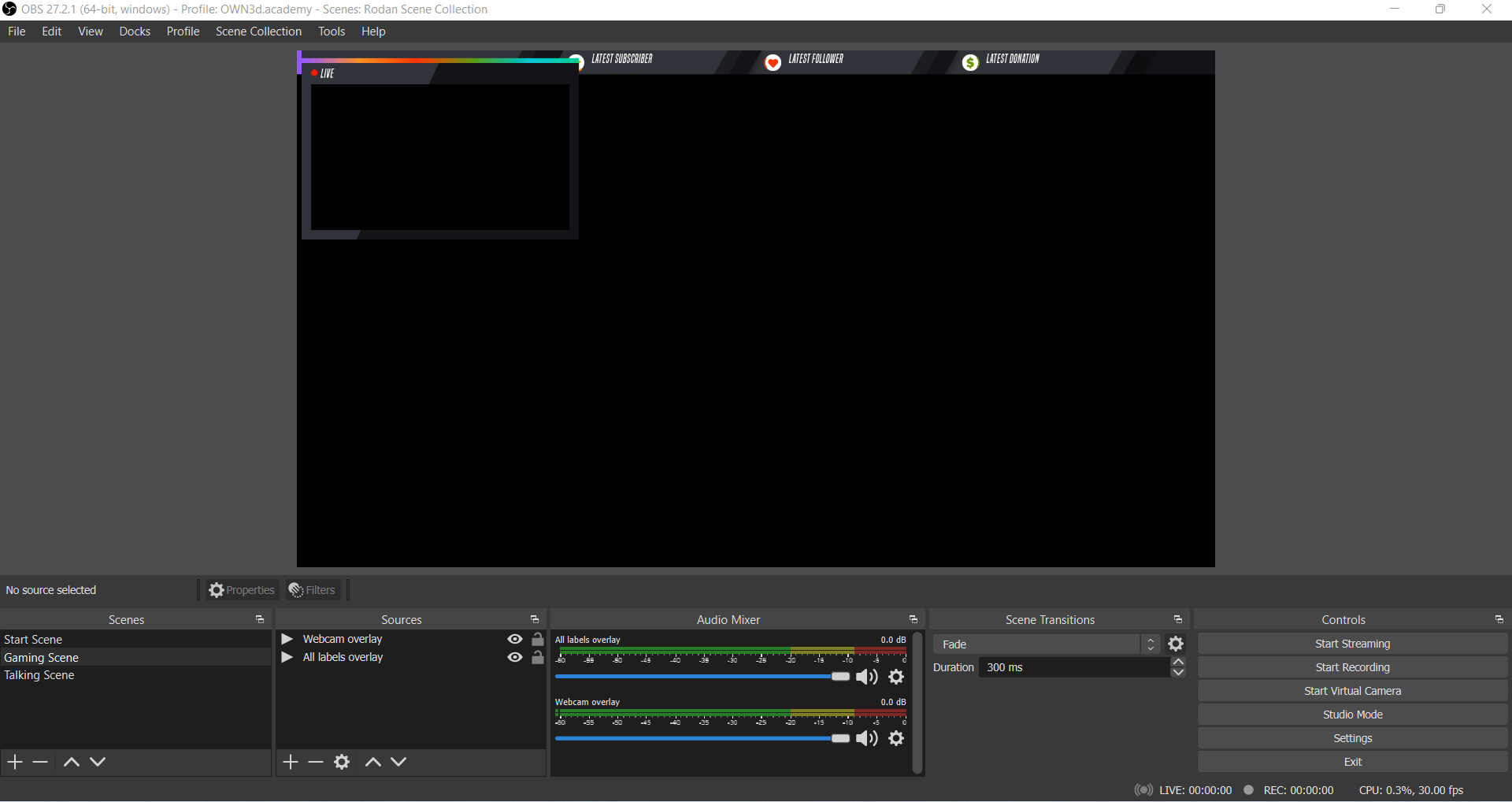Move source down with arrow icon
Image resolution: width=1512 pixels, height=802 pixels.
[x=399, y=762]
